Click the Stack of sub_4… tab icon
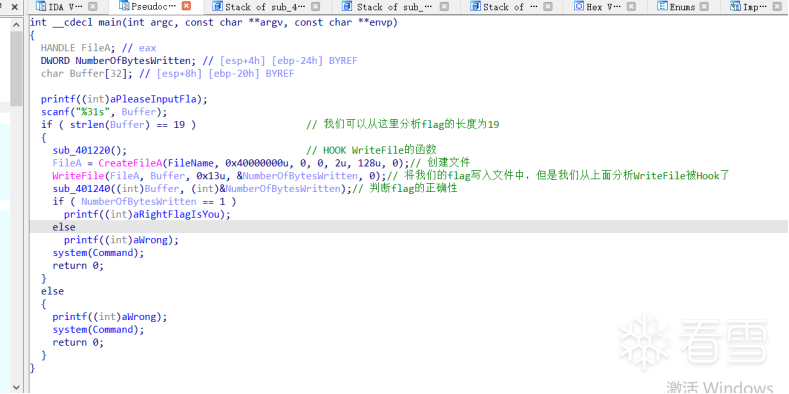 (217, 7)
